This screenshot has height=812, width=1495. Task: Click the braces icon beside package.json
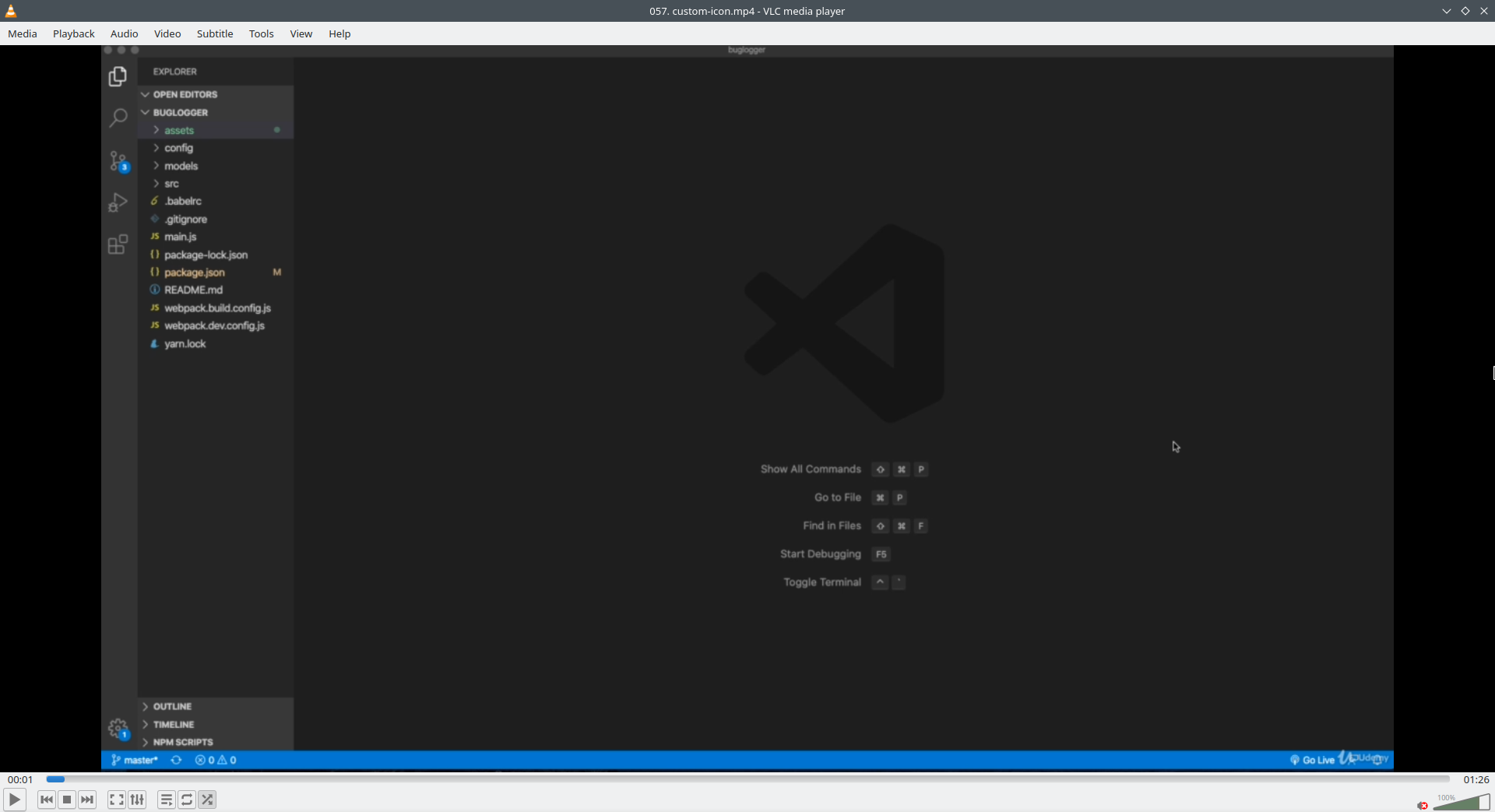155,272
